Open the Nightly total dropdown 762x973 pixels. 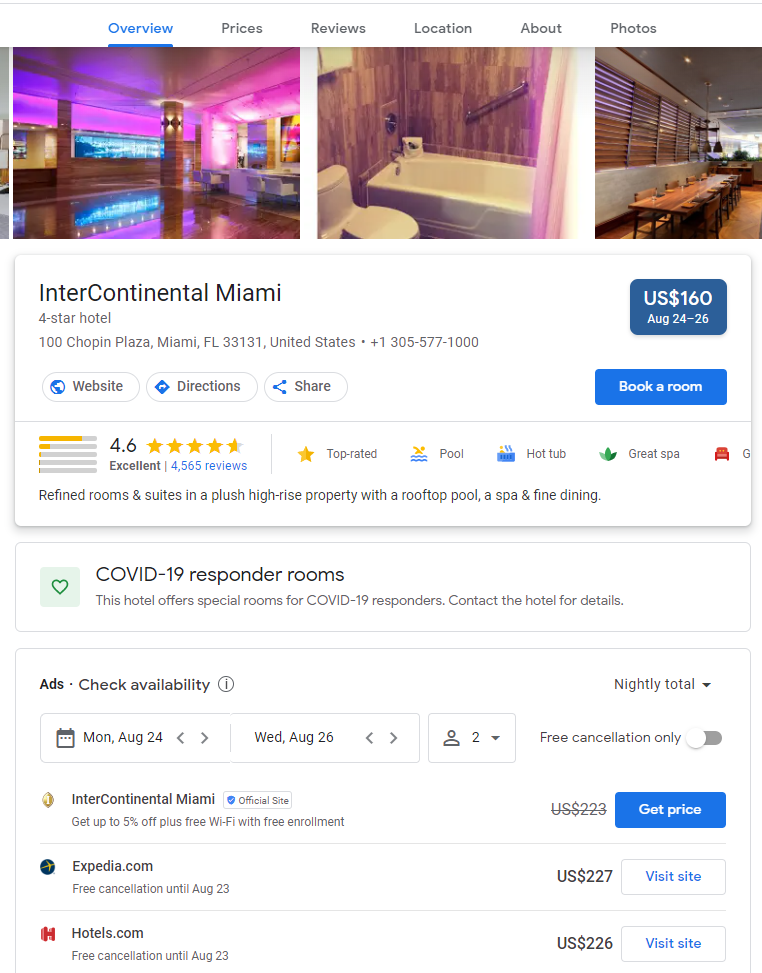(662, 684)
